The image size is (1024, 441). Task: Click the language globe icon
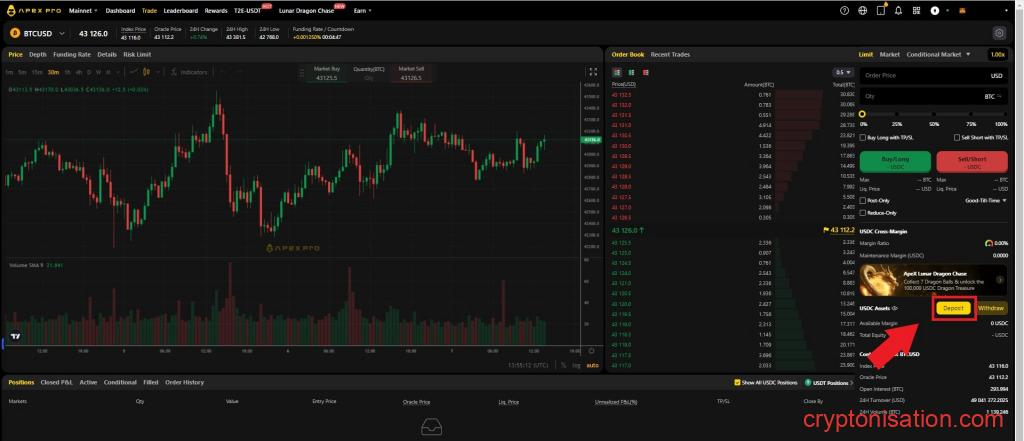[863, 11]
